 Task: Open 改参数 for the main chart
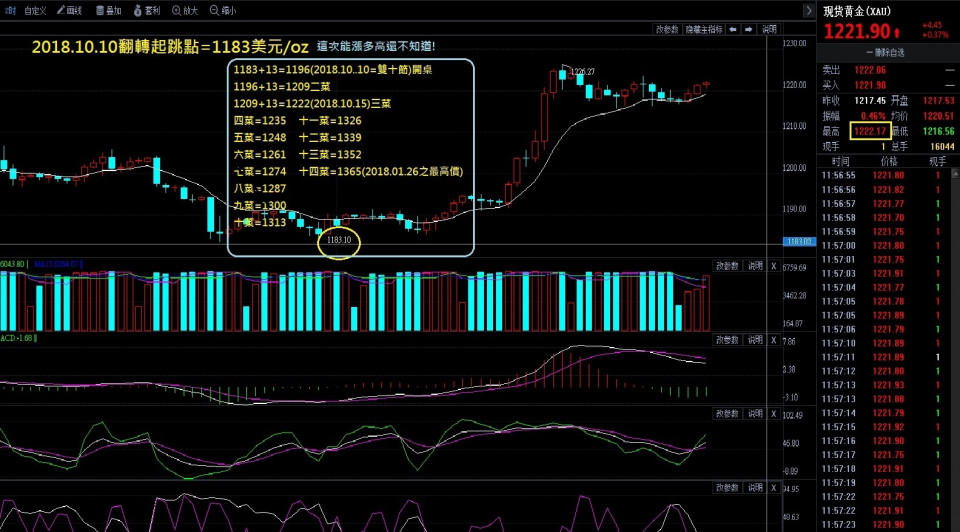(667, 30)
